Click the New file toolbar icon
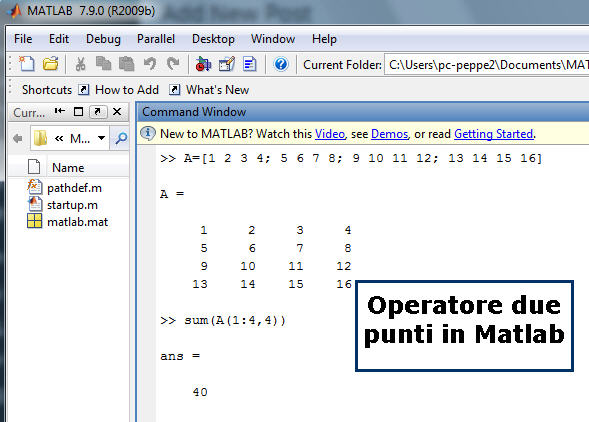Viewport: 589px width, 422px height. (x=26, y=64)
